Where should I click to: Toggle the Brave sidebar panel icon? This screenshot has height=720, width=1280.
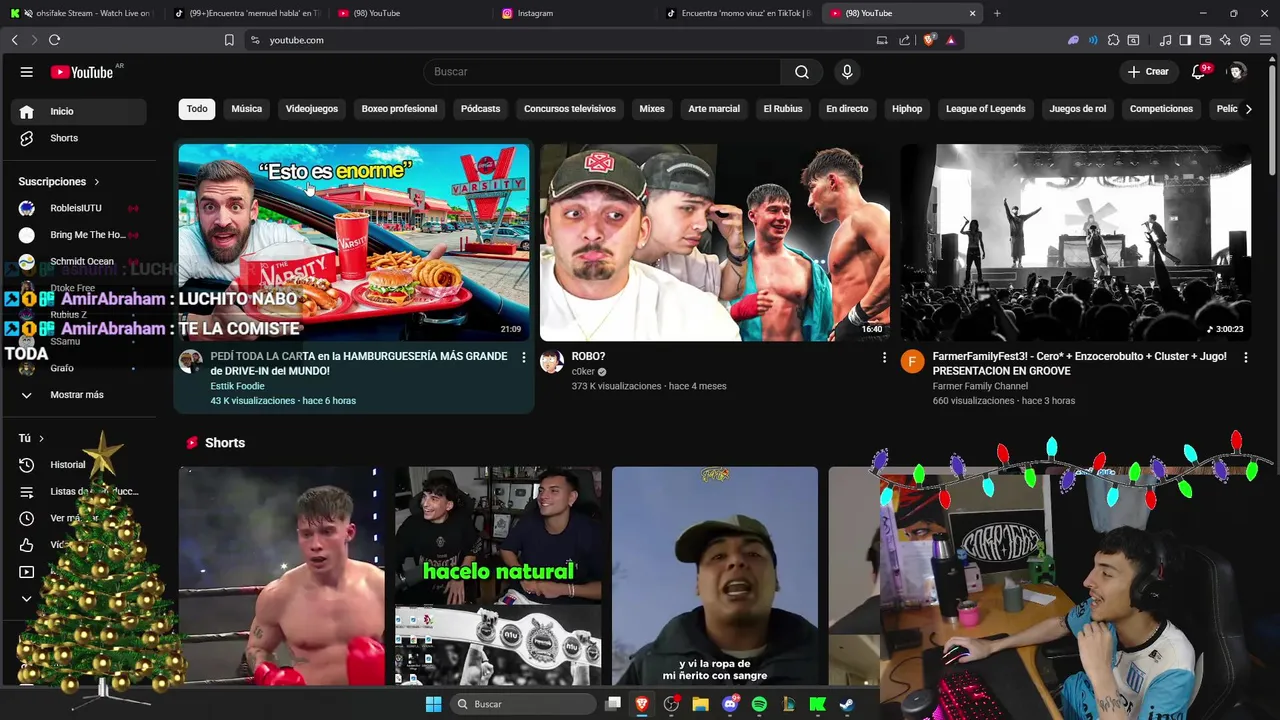[1185, 40]
